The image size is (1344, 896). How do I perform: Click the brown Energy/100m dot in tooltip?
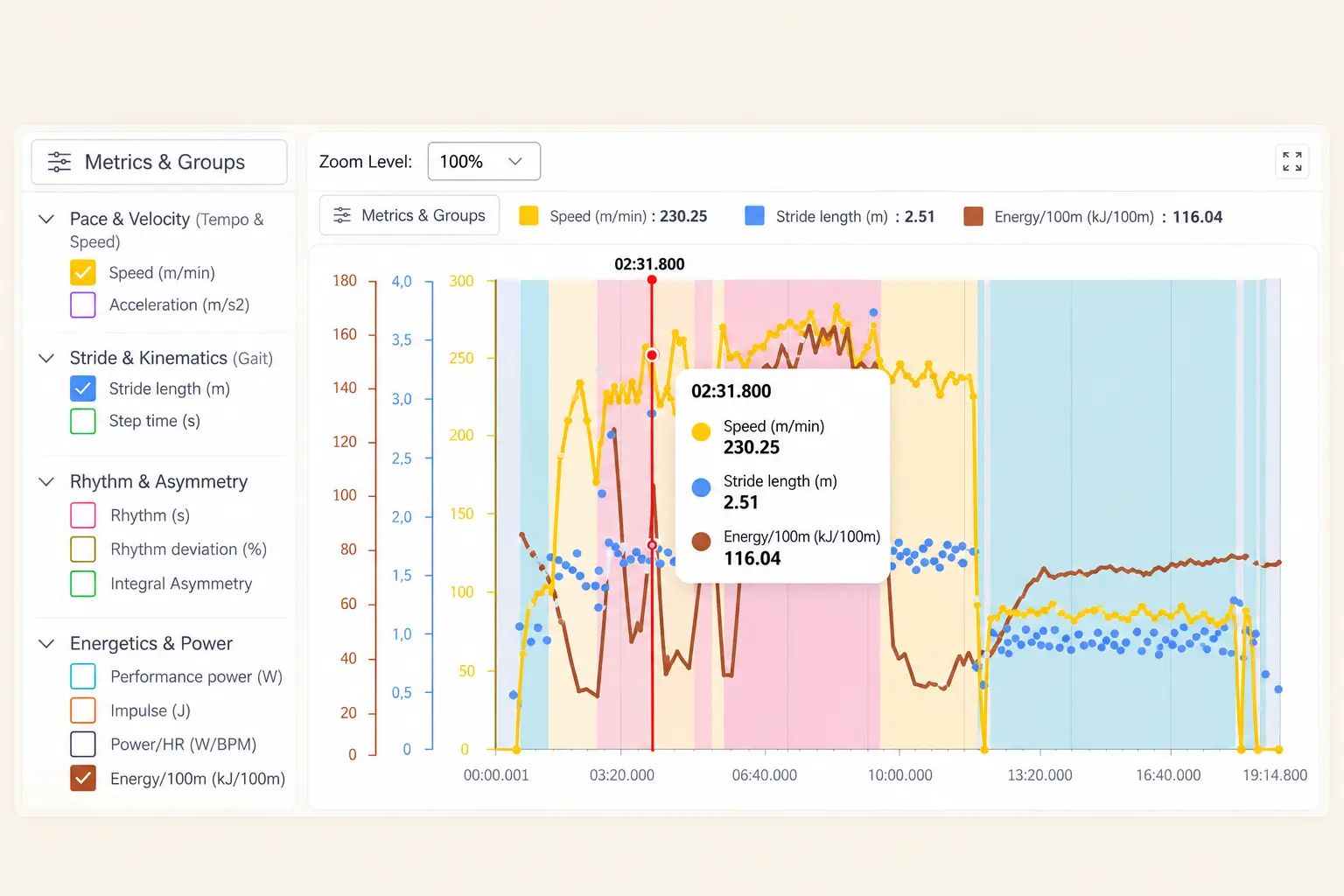click(701, 542)
